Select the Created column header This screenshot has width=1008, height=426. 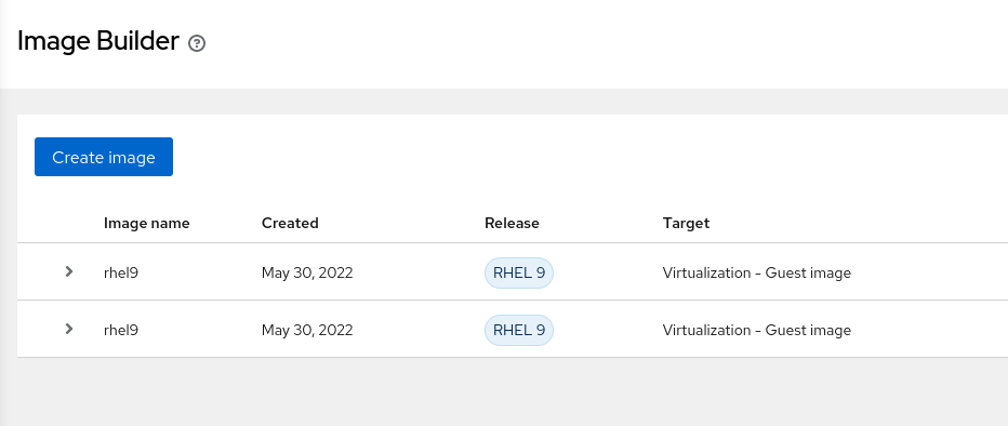290,223
